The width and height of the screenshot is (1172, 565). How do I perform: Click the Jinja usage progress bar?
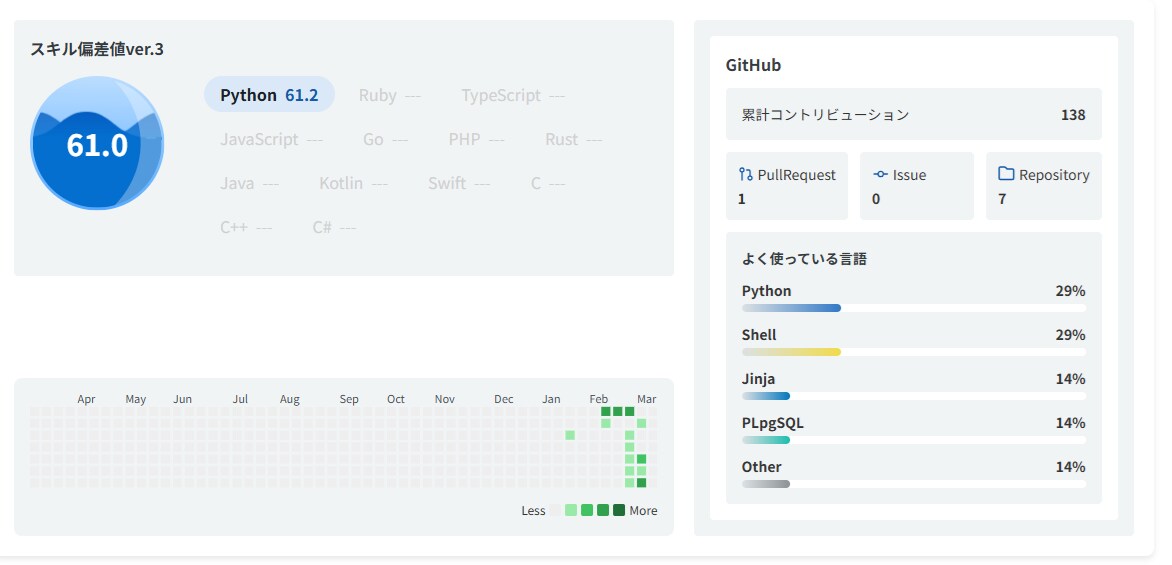point(913,396)
